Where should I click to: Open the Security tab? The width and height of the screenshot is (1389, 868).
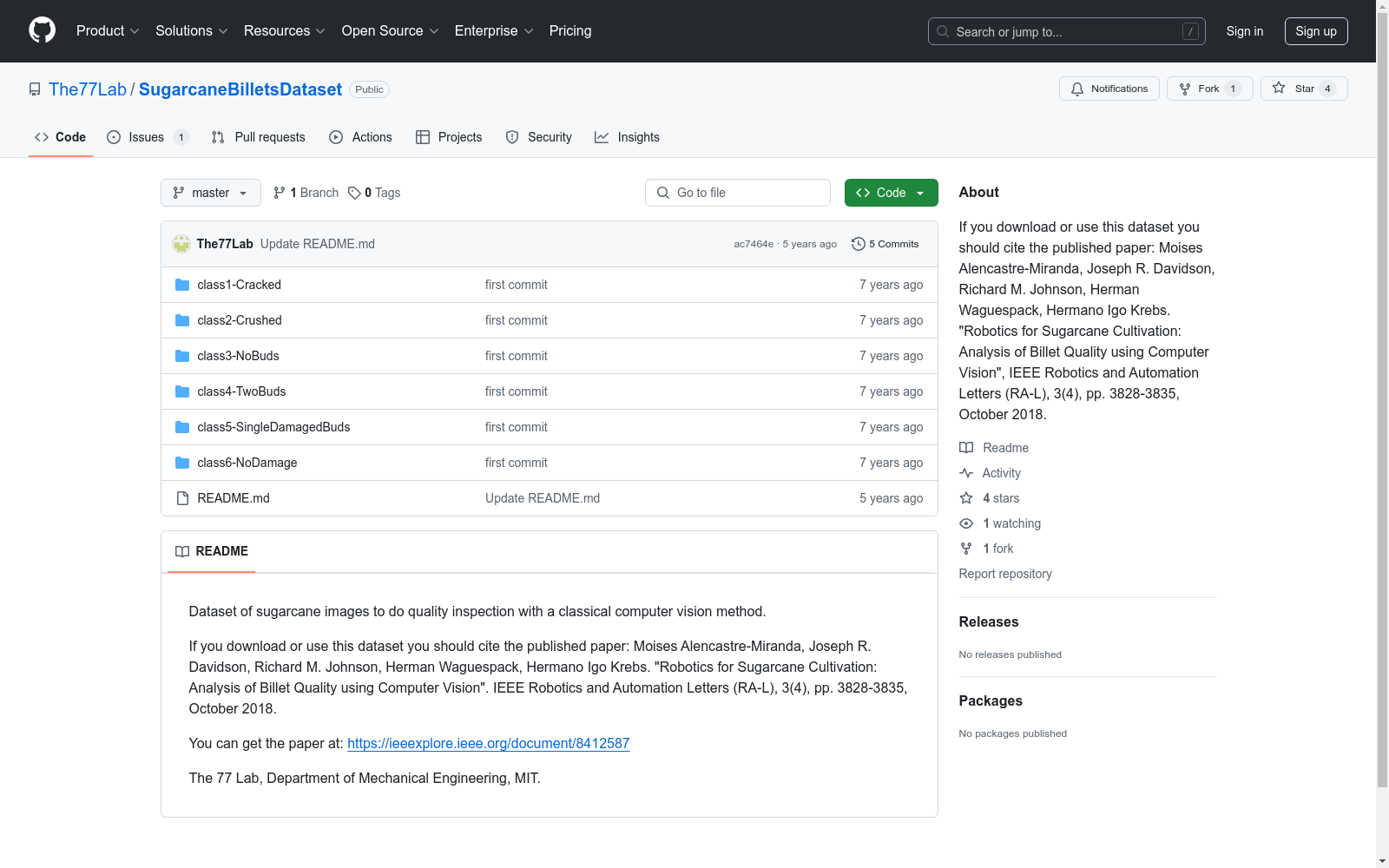pos(538,137)
